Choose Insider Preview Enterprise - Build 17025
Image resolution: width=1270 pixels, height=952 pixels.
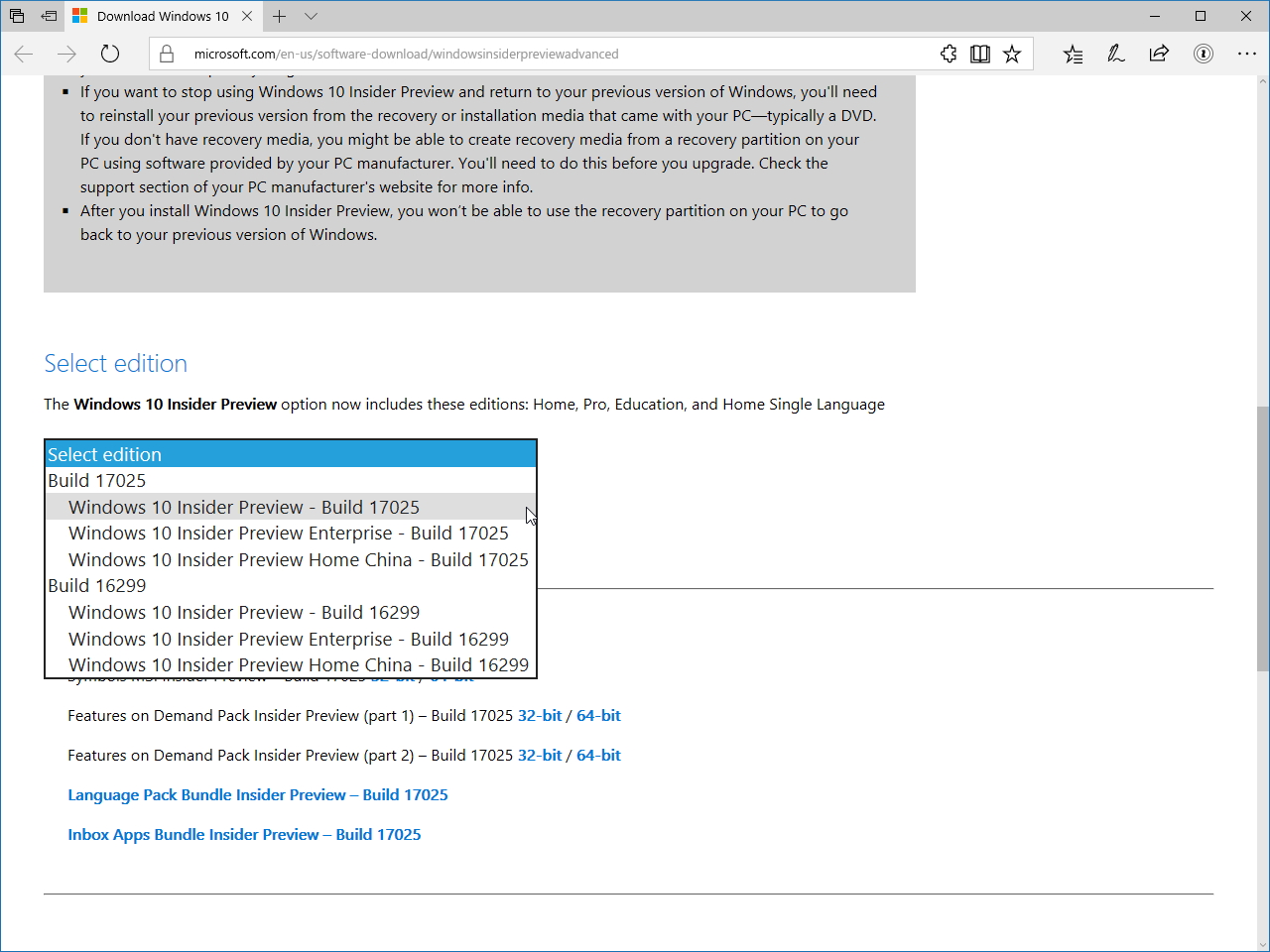[x=291, y=534]
